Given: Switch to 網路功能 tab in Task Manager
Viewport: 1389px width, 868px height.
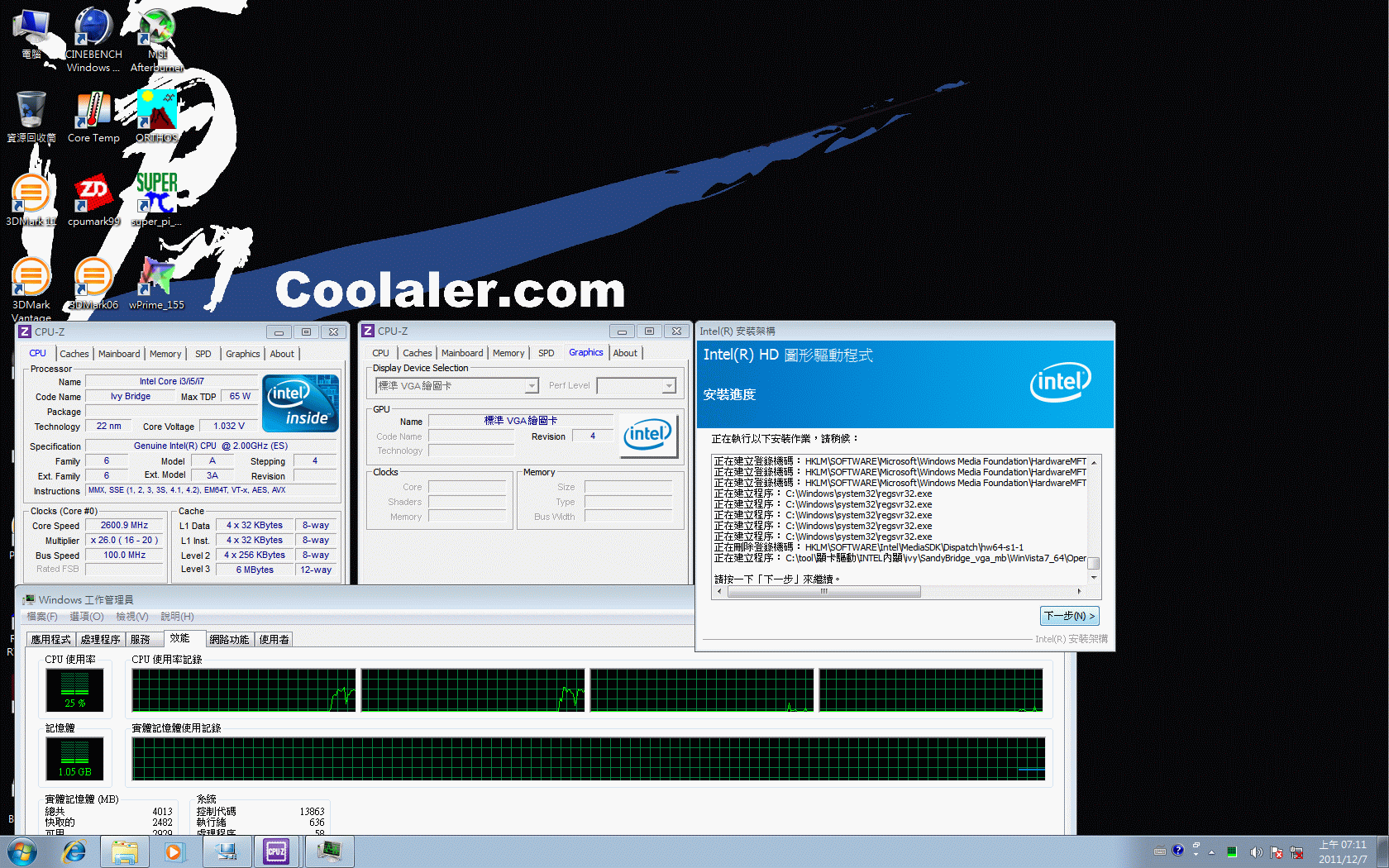Looking at the screenshot, I should [x=229, y=640].
